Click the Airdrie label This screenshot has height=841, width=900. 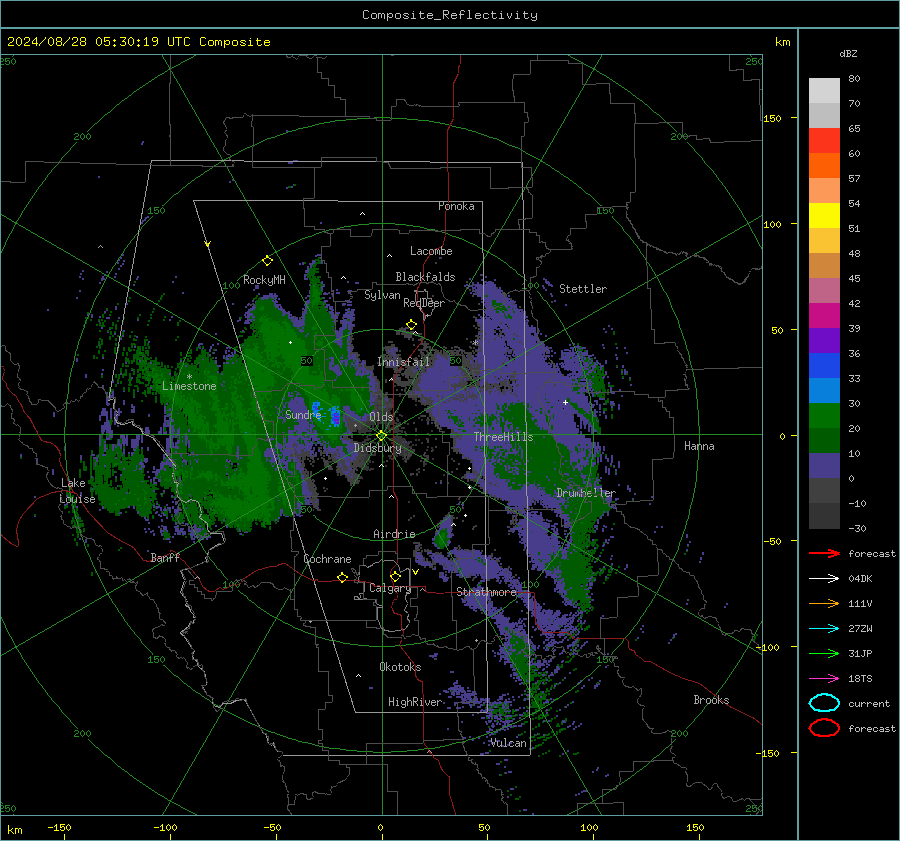coord(394,534)
